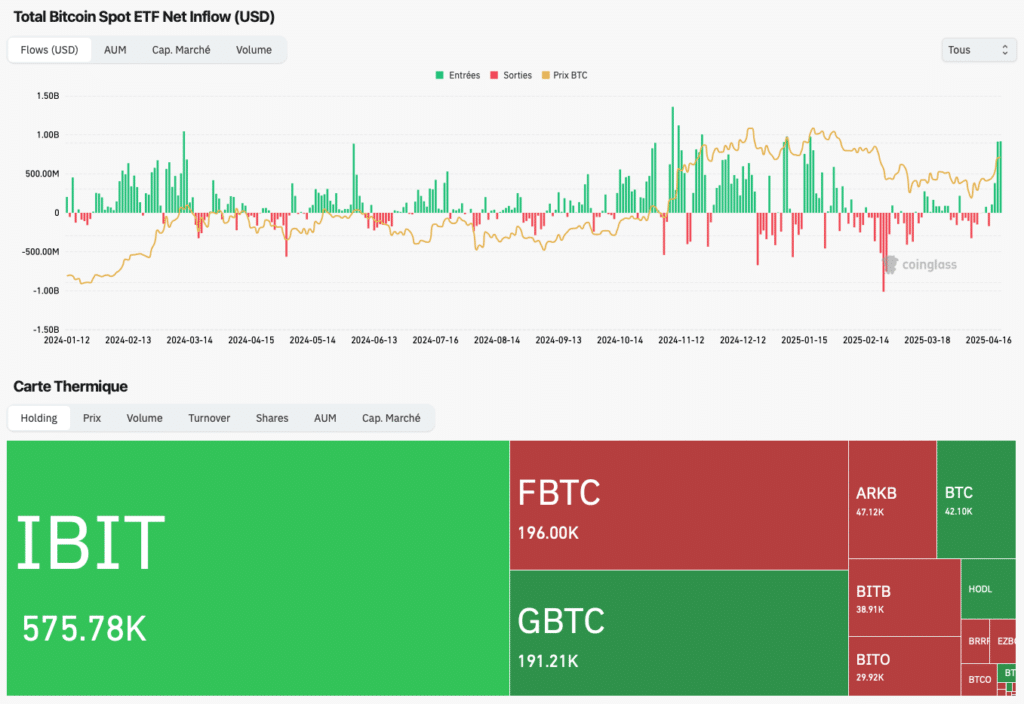
Task: Toggle the Prix BTC legend series
Action: click(564, 75)
